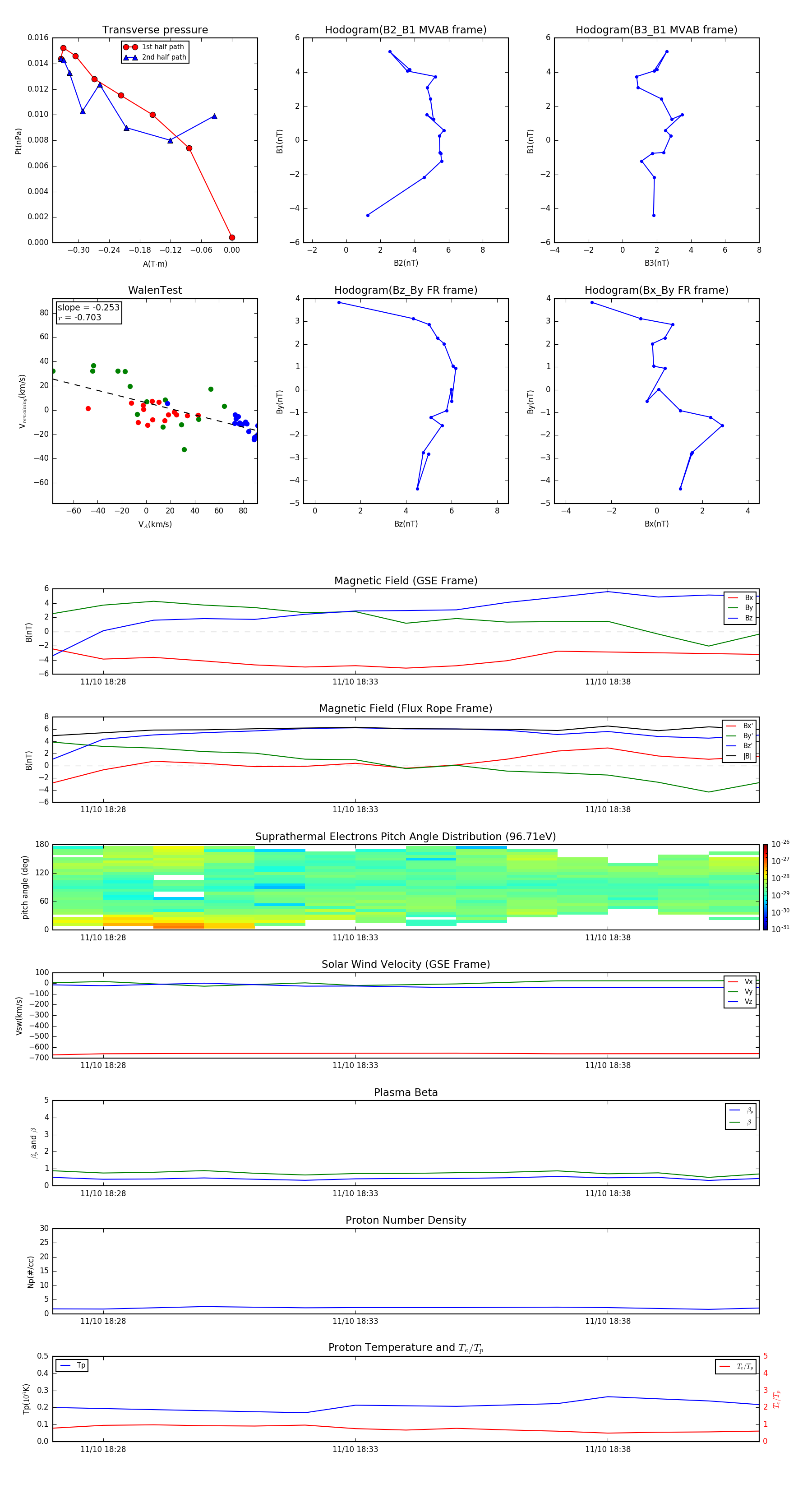Click the 'slope = -0.253' annotation
Viewport: 812px width, 1489px height.
[x=88, y=308]
